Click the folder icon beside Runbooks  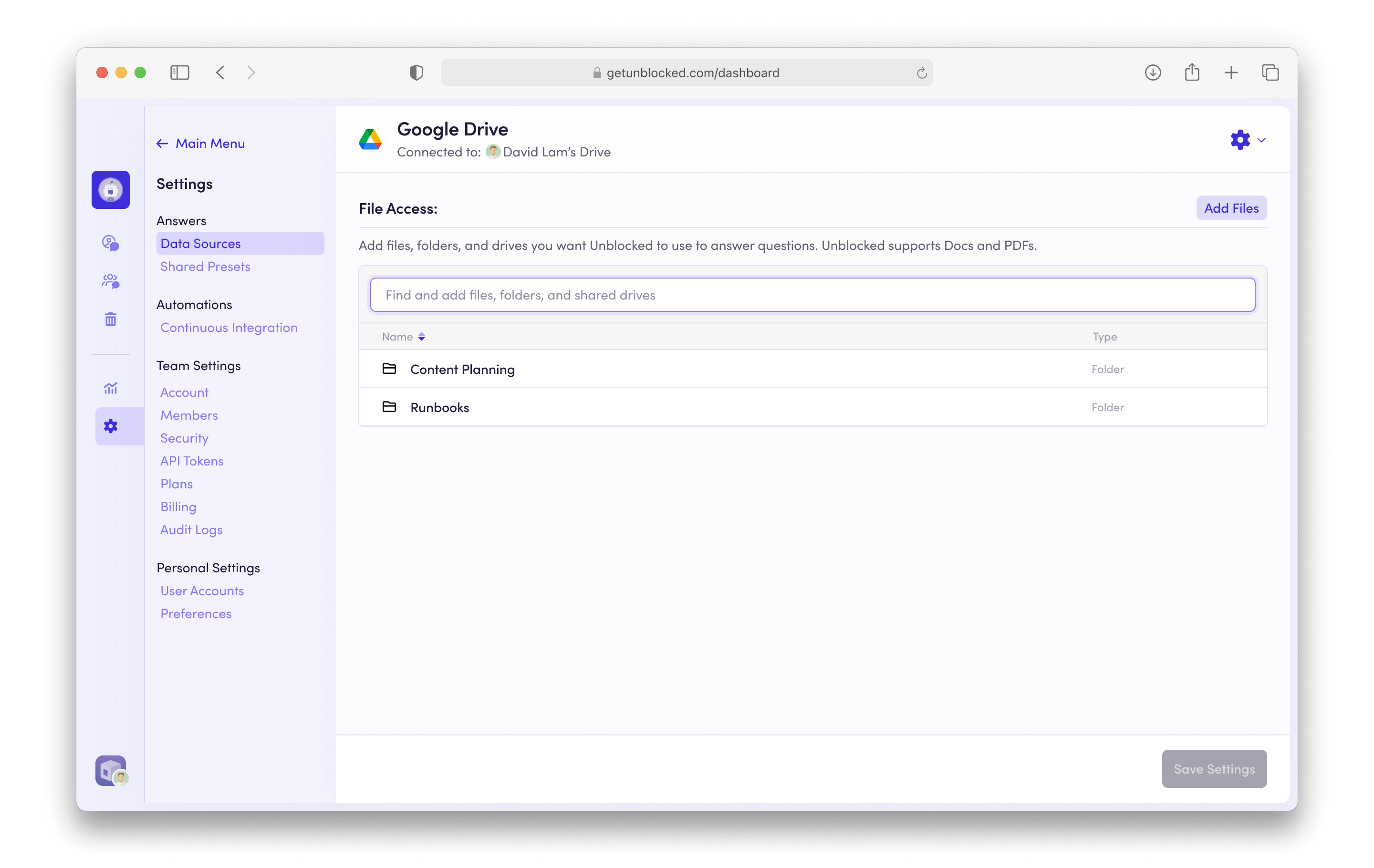point(390,407)
